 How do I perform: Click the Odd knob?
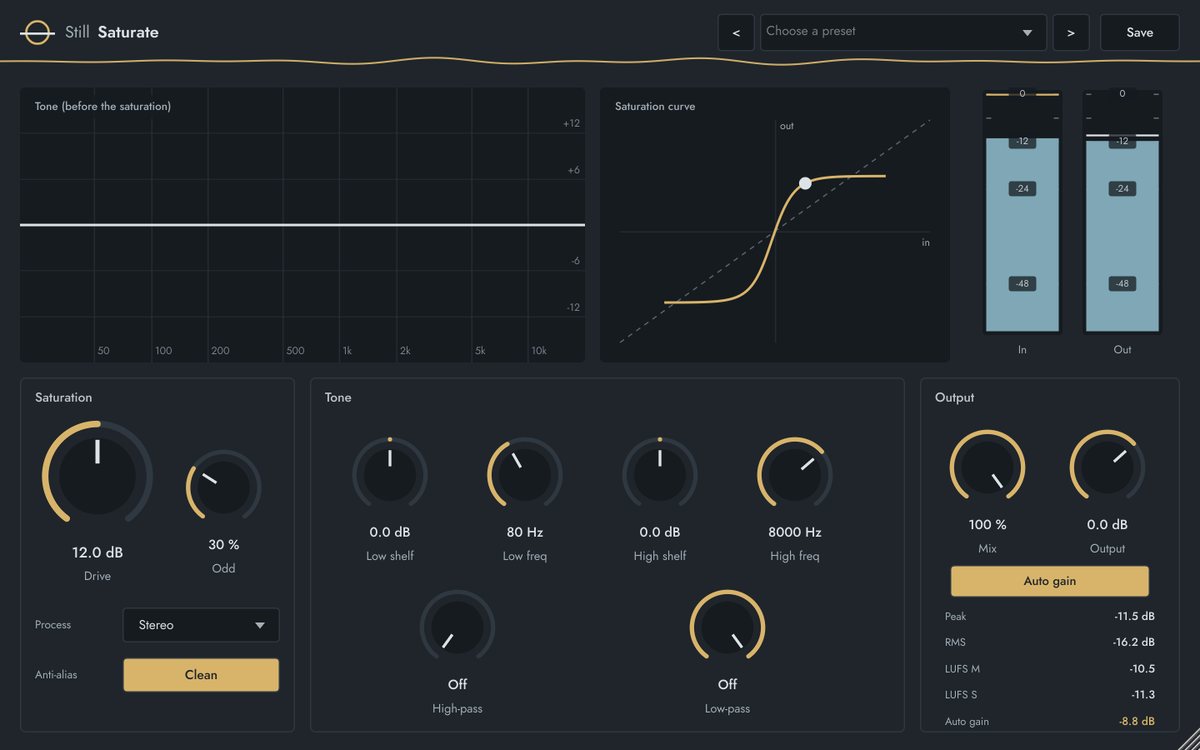[x=224, y=487]
